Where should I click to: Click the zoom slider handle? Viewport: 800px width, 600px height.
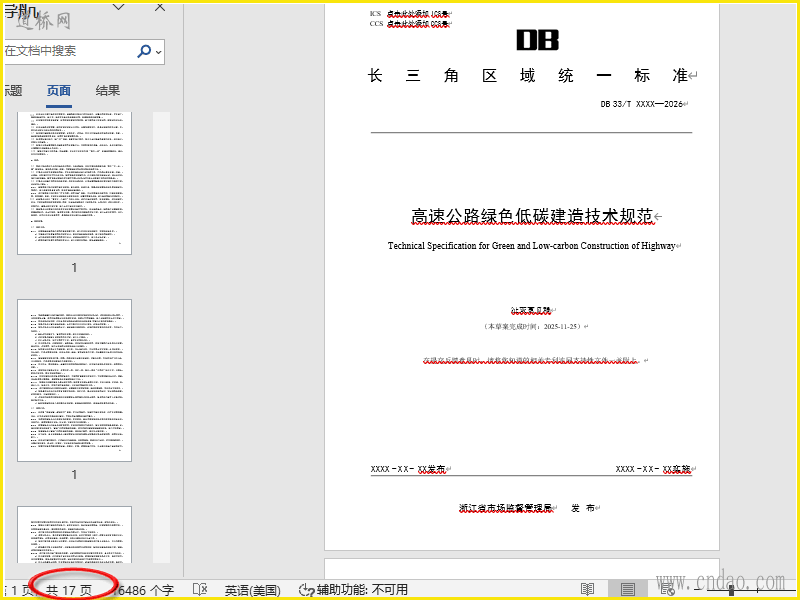[731, 590]
